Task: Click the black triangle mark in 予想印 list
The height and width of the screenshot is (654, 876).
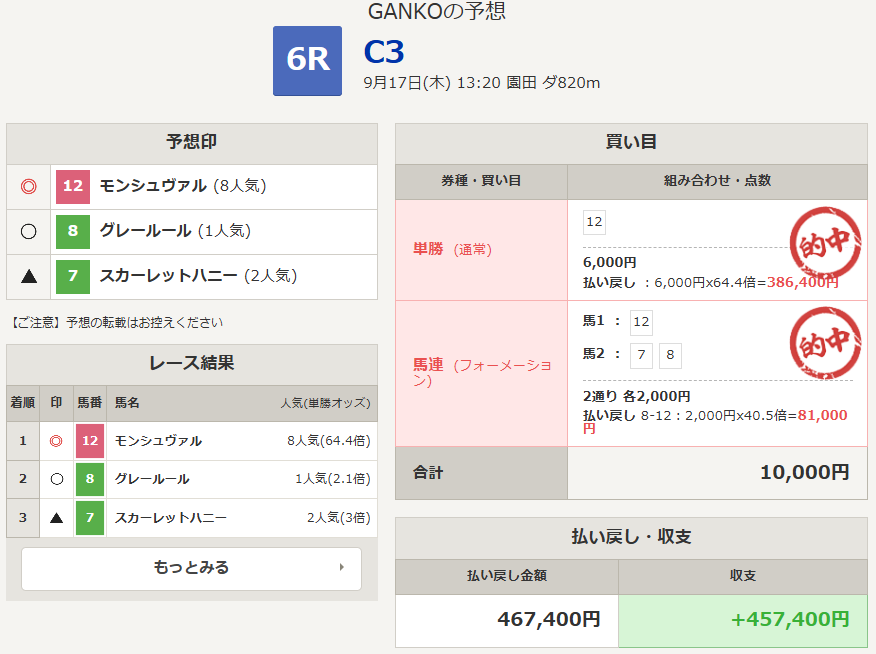Action: (x=28, y=276)
